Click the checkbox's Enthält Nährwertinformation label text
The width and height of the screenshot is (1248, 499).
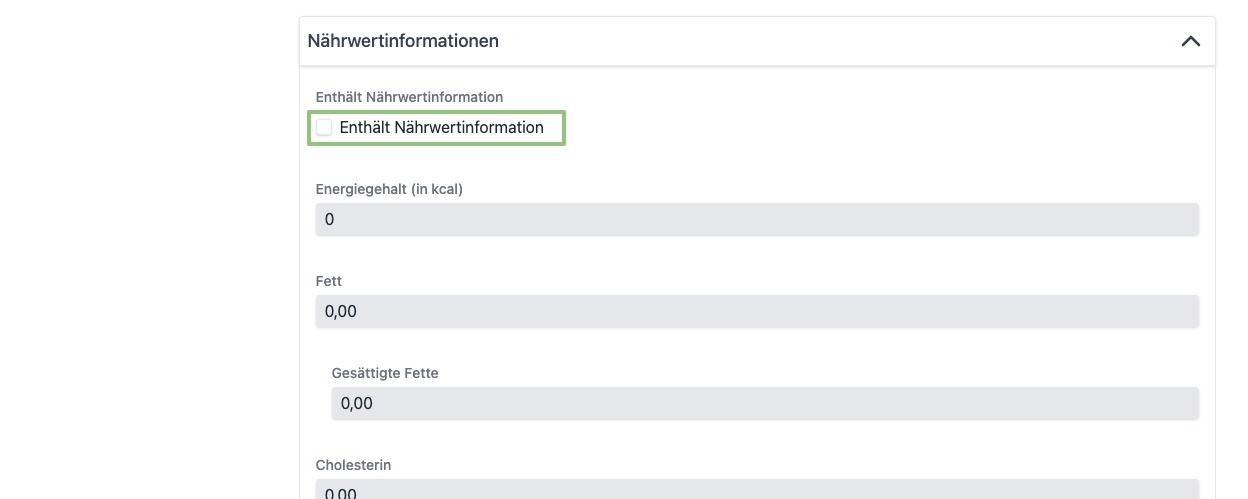[441, 127]
